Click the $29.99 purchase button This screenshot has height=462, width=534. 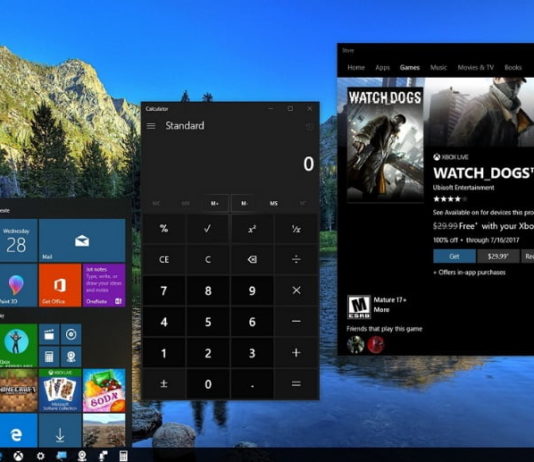click(498, 256)
